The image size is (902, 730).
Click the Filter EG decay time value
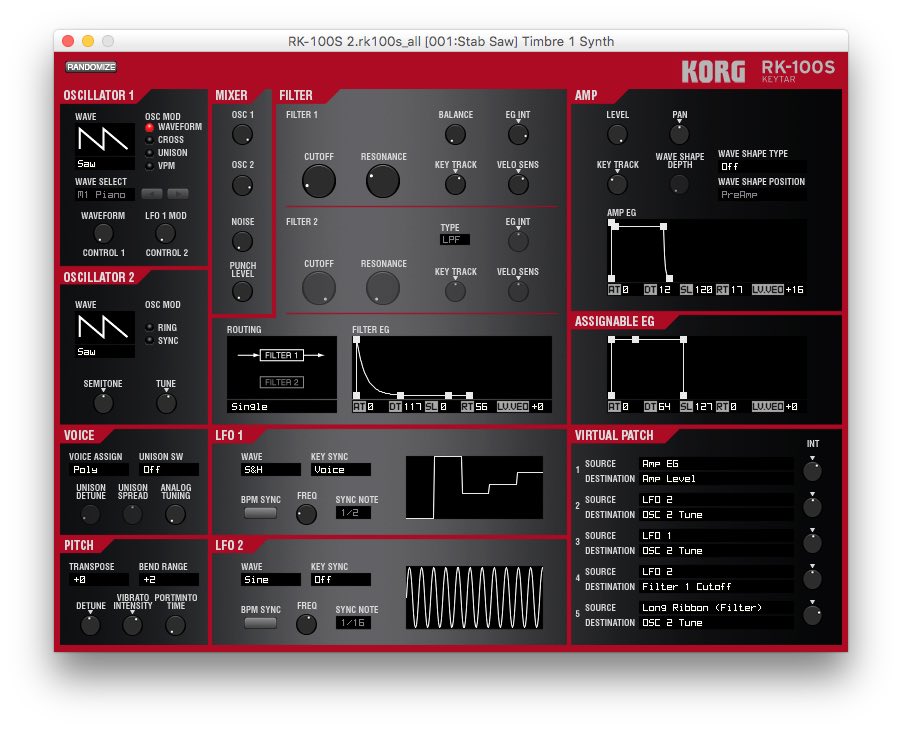[x=412, y=407]
